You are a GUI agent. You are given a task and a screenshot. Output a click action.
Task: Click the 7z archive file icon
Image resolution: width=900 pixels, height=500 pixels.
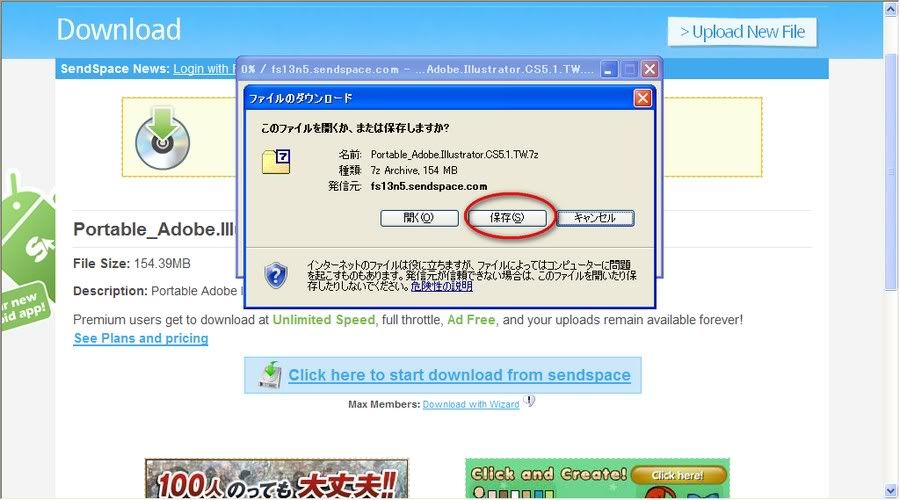[276, 161]
